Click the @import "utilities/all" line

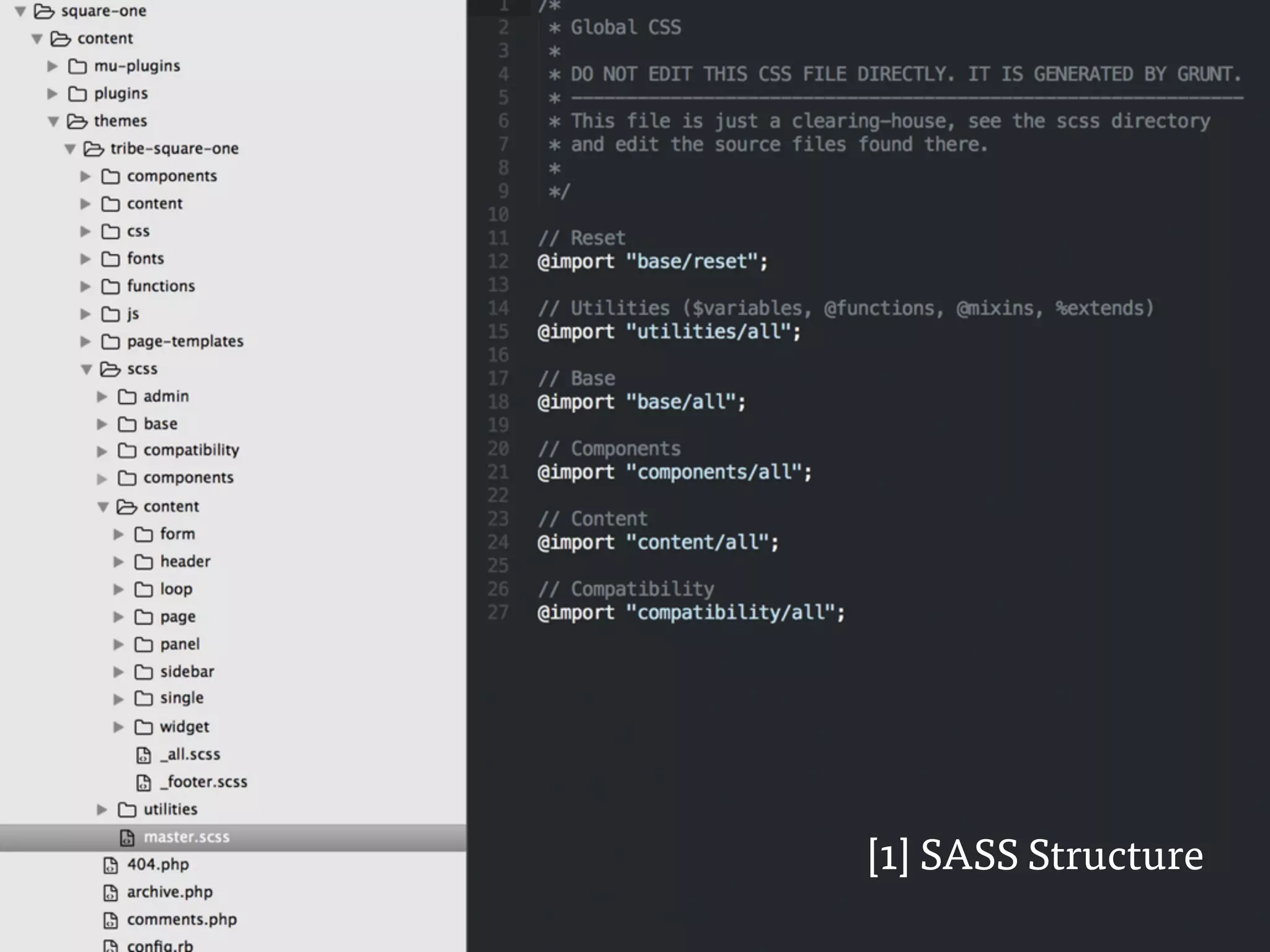669,332
